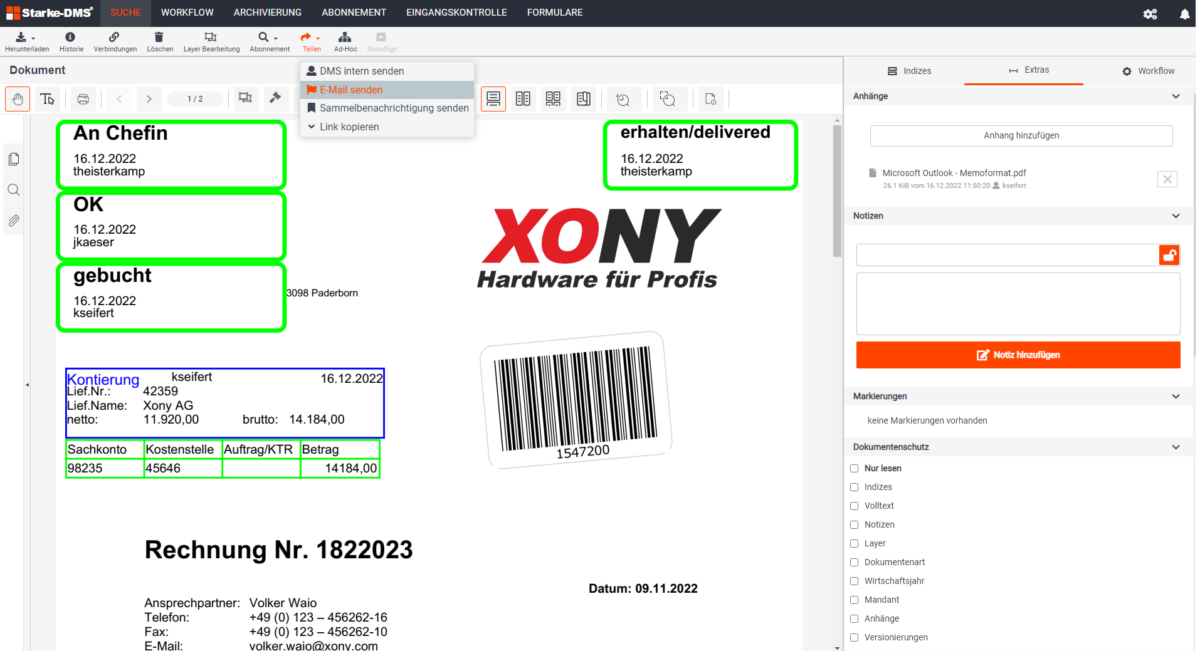Choose E-Mail senden
Viewport: 1200px width, 651px height.
(387, 90)
